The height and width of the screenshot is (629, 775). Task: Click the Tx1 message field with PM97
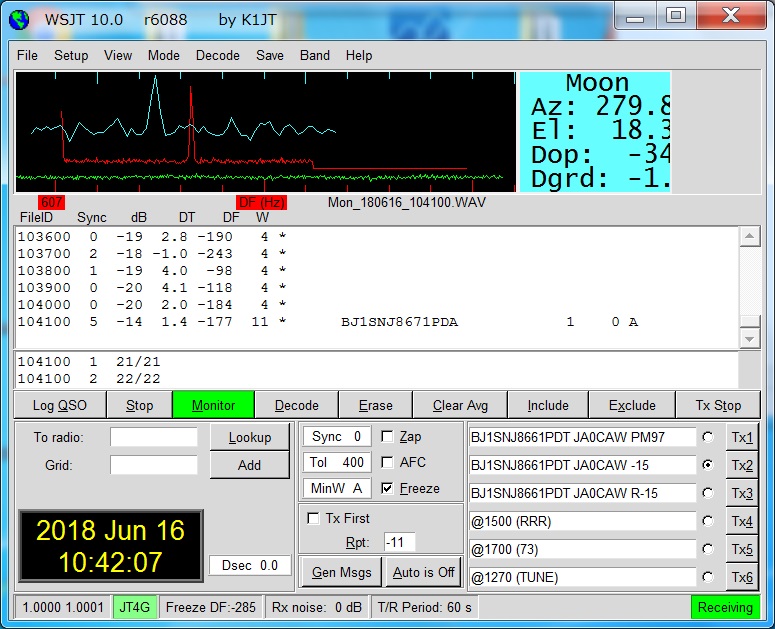pyautogui.click(x=582, y=437)
